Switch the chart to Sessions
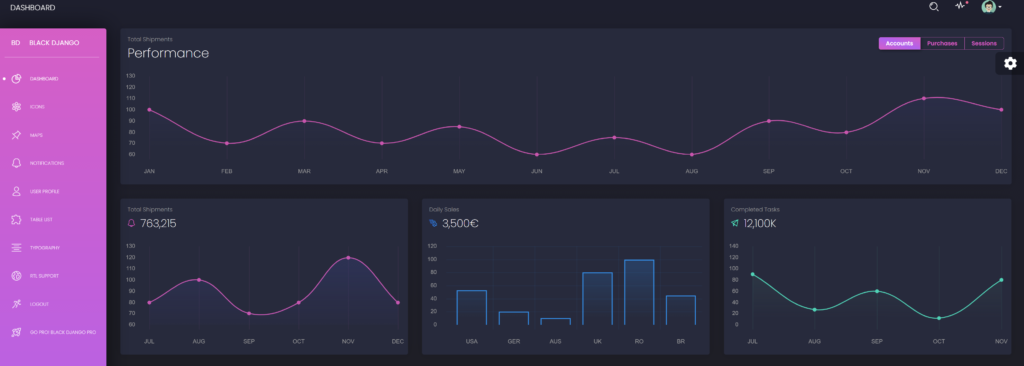This screenshot has height=366, width=1024. [984, 43]
